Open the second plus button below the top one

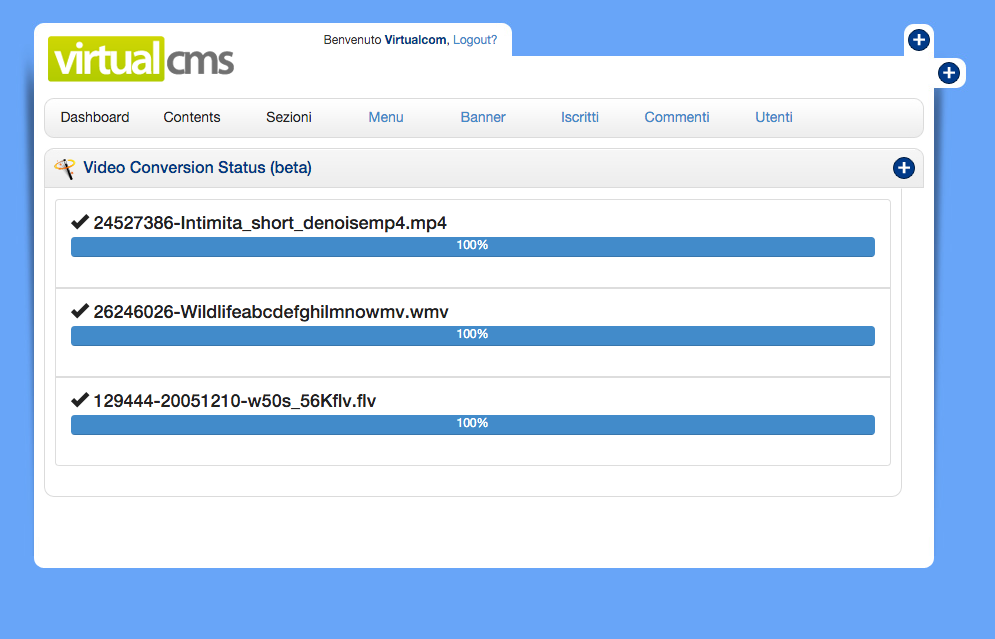click(x=949, y=73)
